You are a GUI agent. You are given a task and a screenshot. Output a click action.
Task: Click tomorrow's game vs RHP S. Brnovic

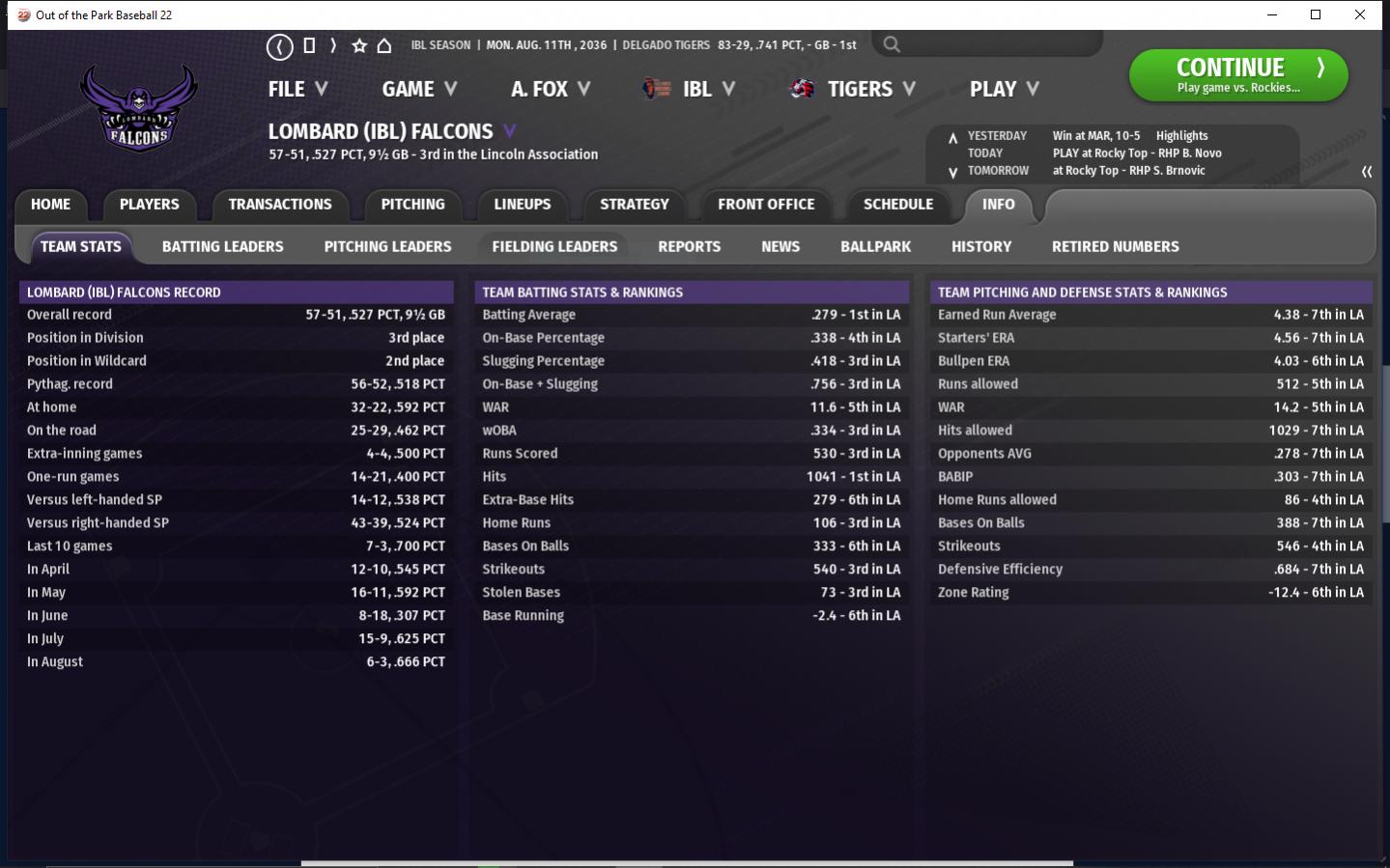tap(1129, 171)
